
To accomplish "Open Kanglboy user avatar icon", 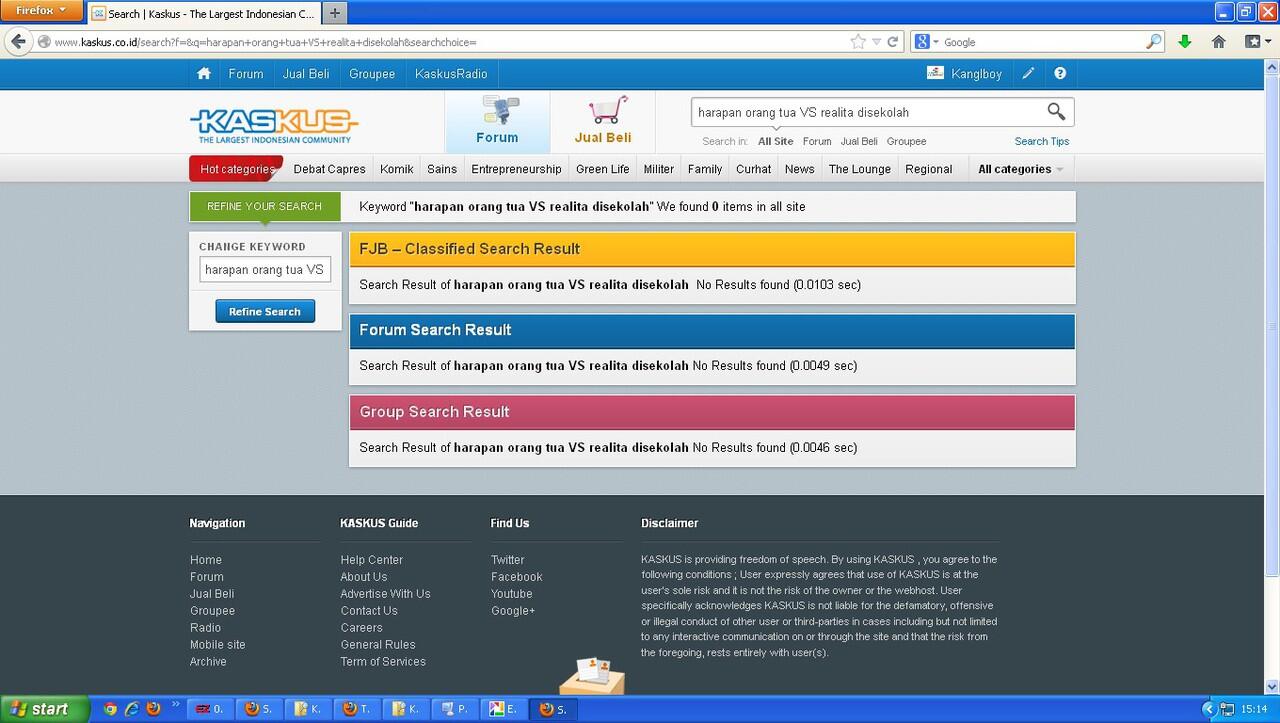I will pos(935,73).
